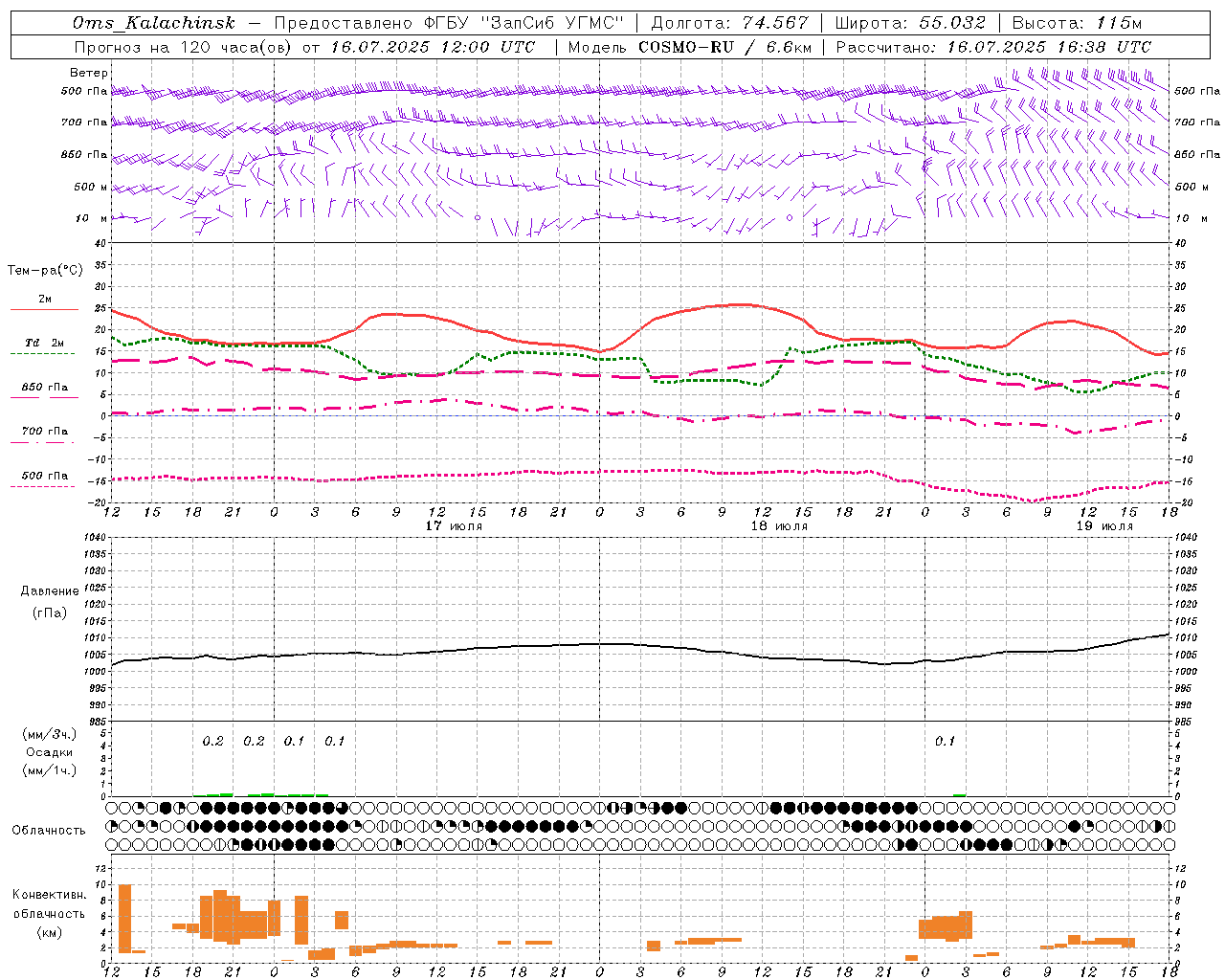The width and height of the screenshot is (1225, 980).
Task: Click the left 850 гПа label in the wind panel
Action: [x=84, y=154]
